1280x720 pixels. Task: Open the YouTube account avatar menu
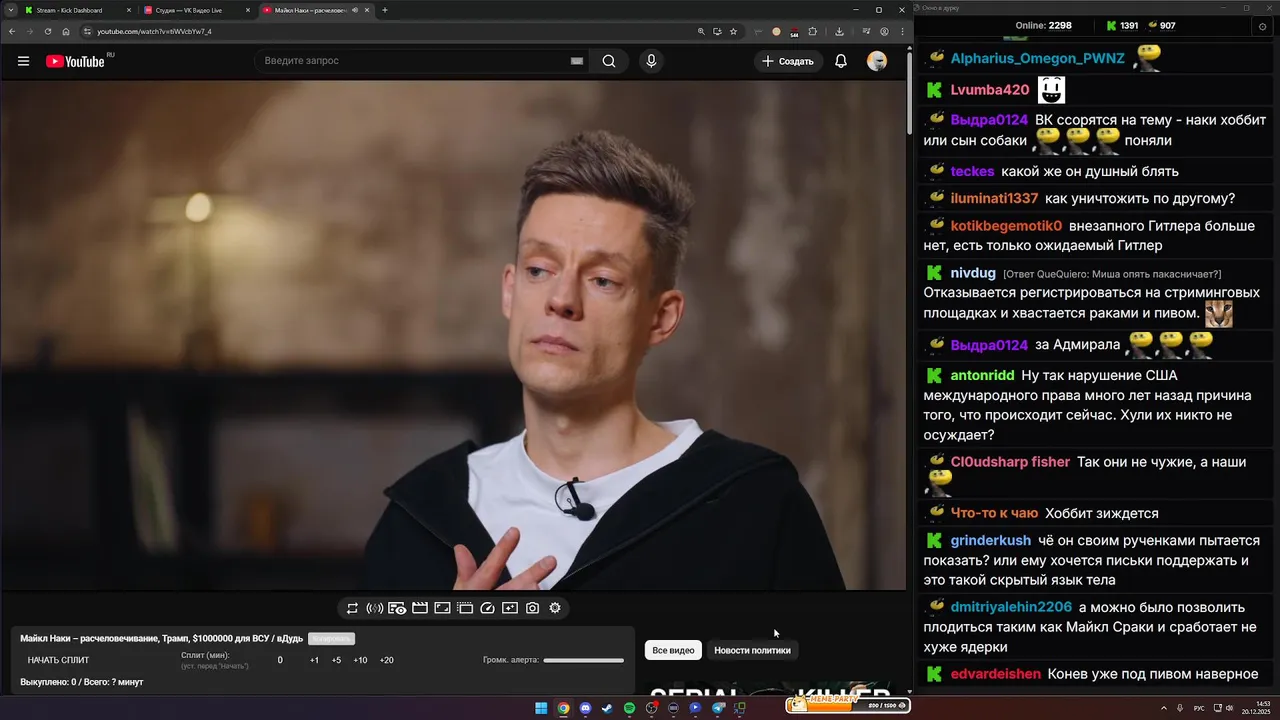click(x=877, y=61)
